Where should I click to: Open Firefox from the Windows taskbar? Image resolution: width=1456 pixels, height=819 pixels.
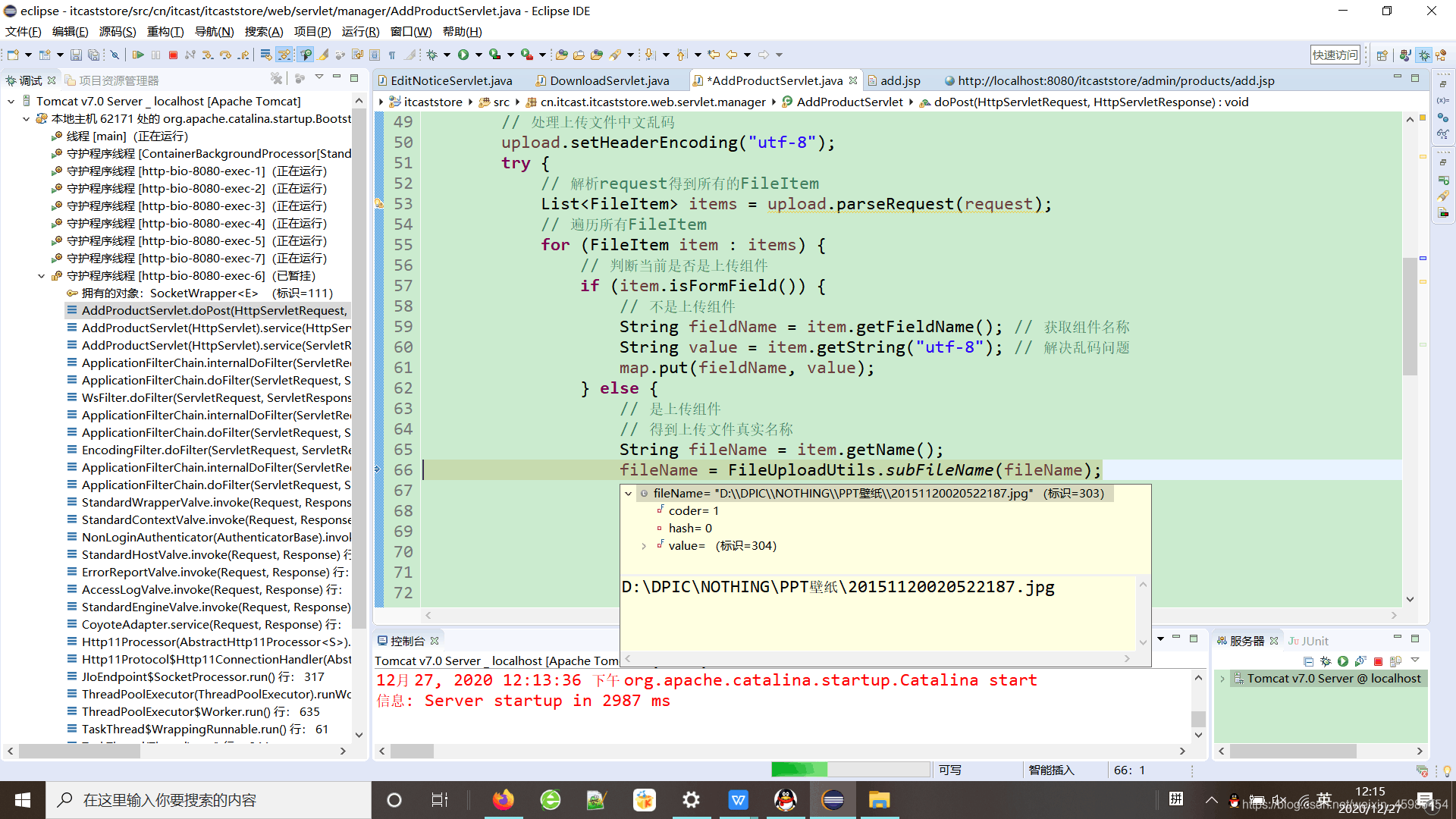503,800
